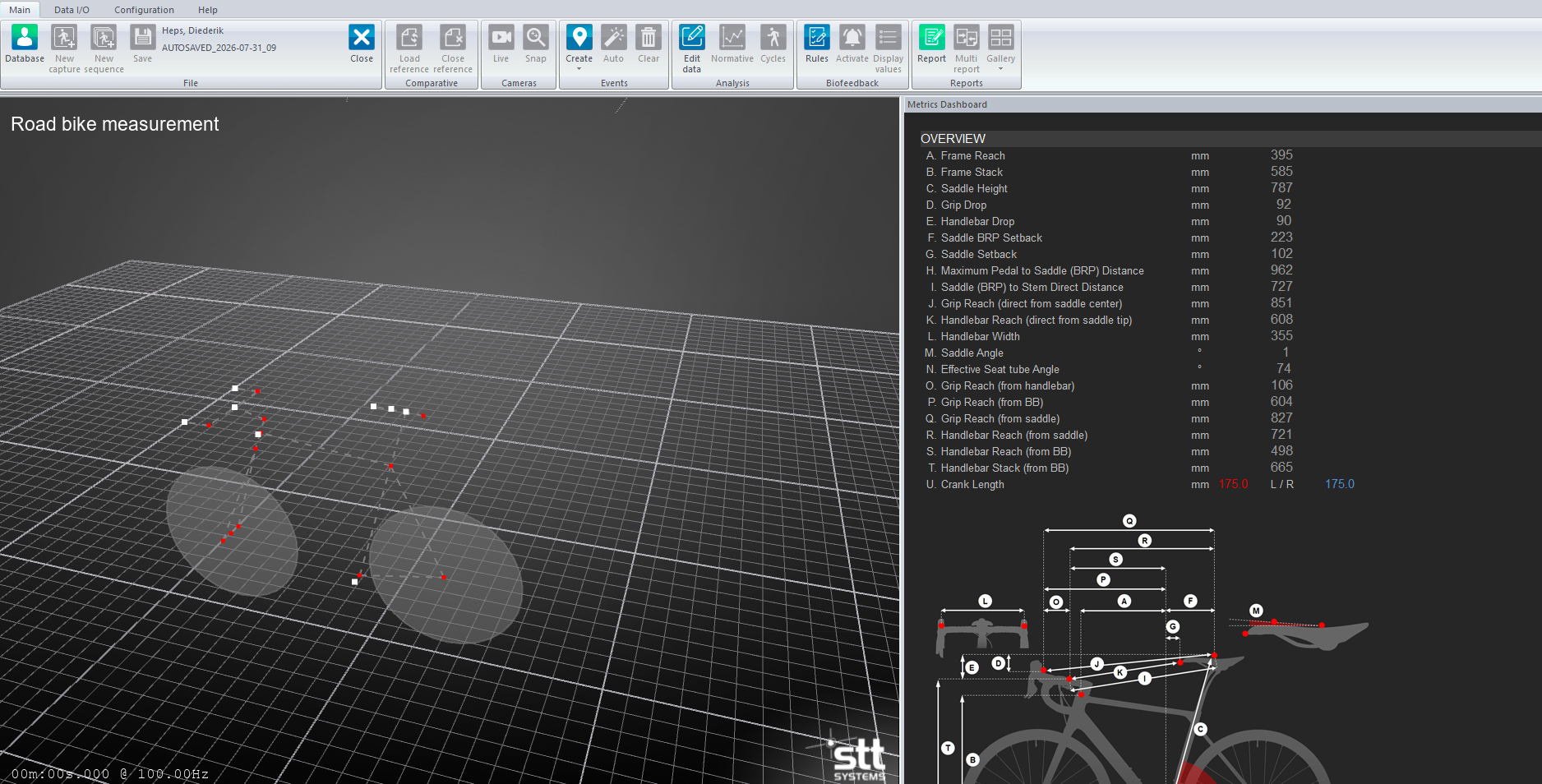Click the 'Saddle BRP Setback' row label
This screenshot has height=784, width=1542.
click(991, 238)
